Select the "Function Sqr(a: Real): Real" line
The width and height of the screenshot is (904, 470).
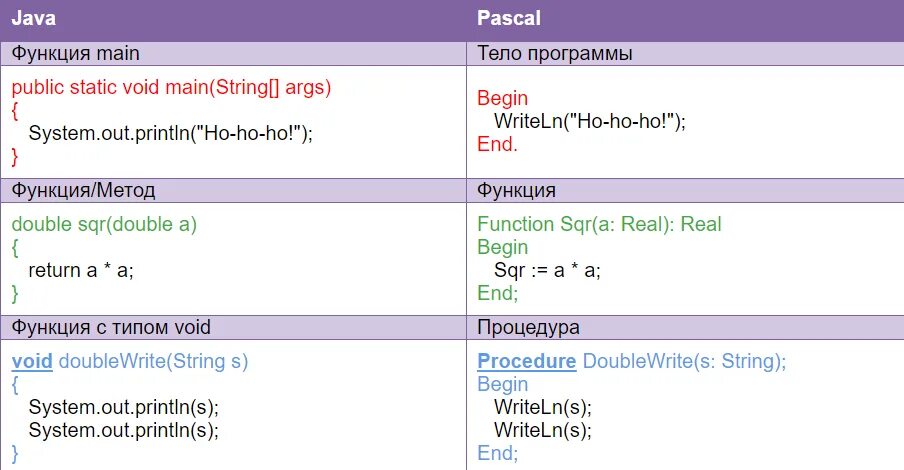pos(599,224)
